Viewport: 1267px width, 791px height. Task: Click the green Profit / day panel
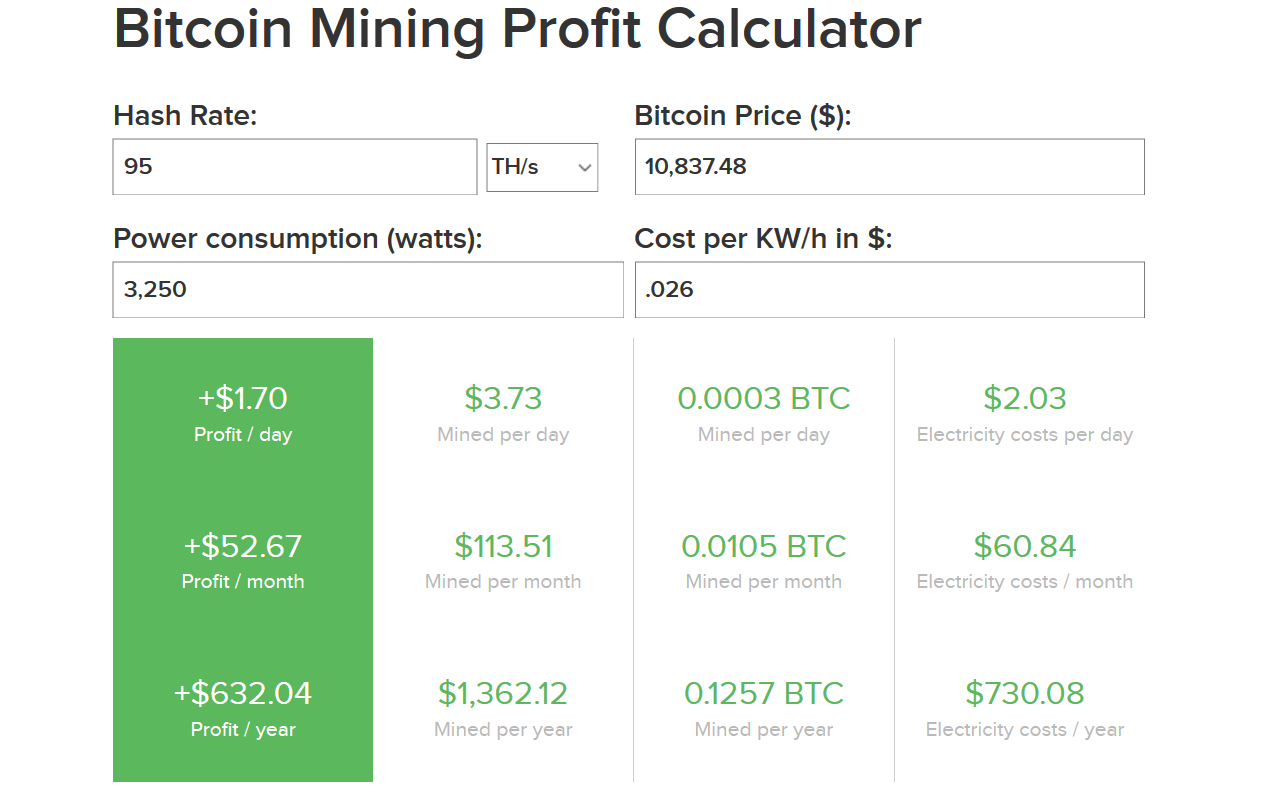click(243, 410)
